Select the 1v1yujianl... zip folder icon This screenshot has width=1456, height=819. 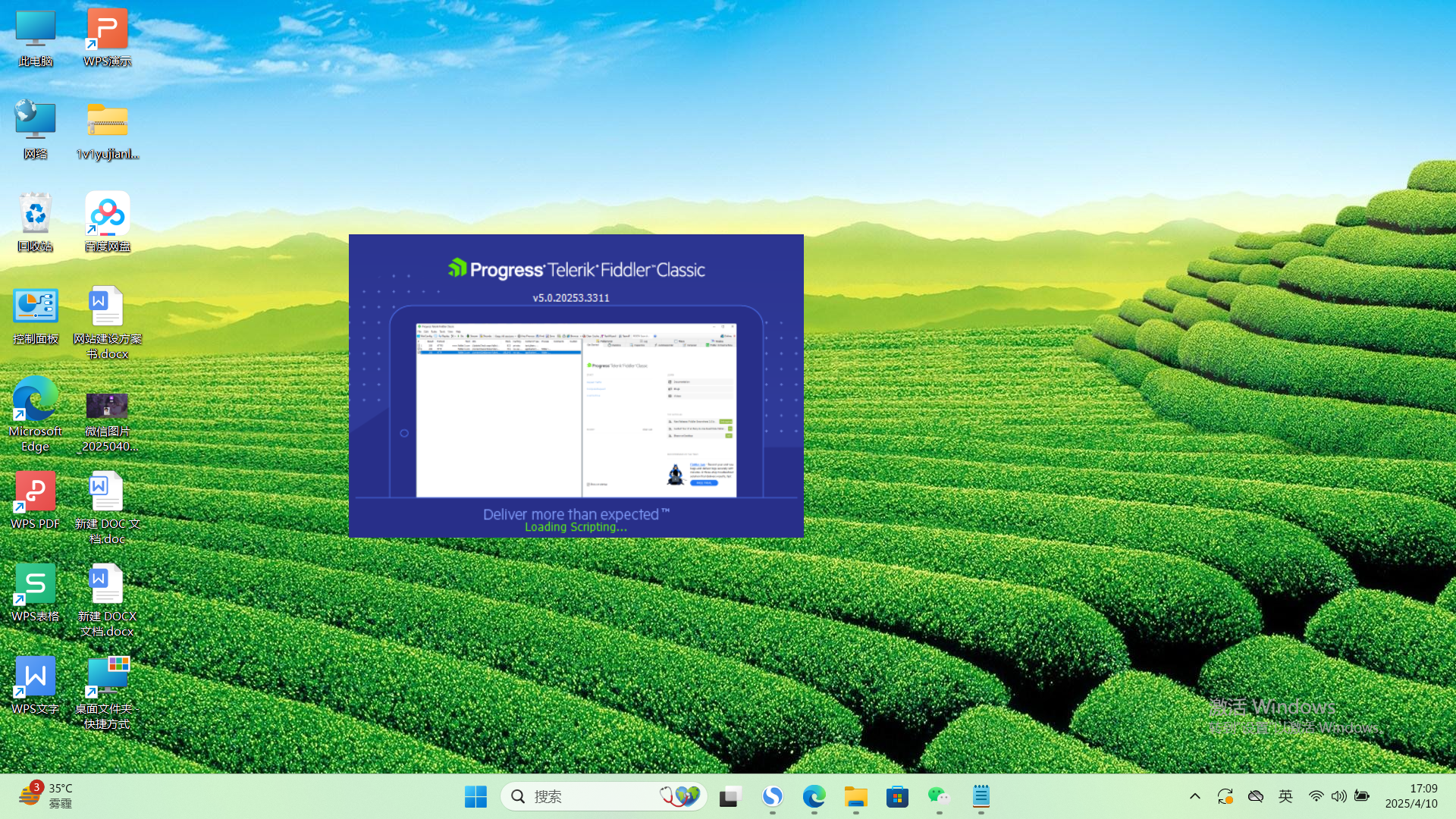[x=107, y=130]
